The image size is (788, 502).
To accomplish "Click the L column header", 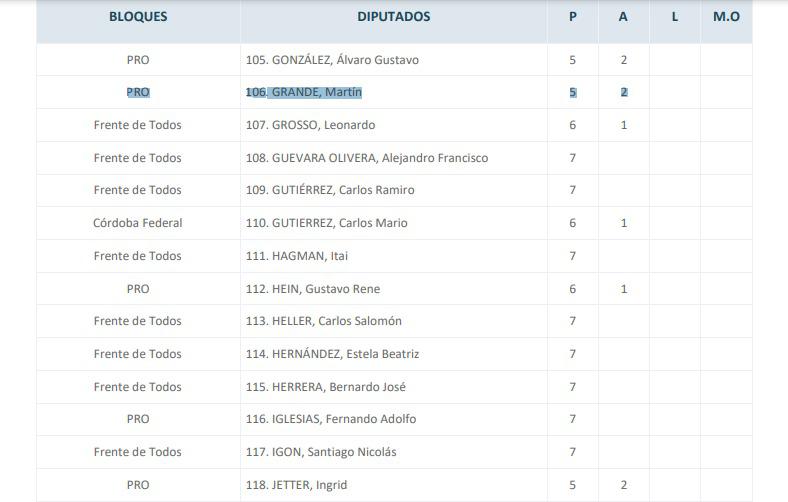I will (675, 17).
